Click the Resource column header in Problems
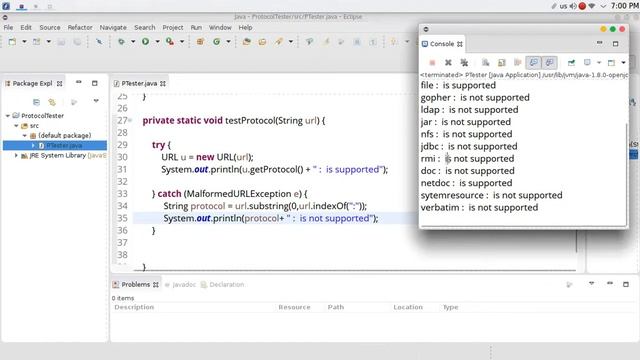640x360 pixels. [x=294, y=307]
